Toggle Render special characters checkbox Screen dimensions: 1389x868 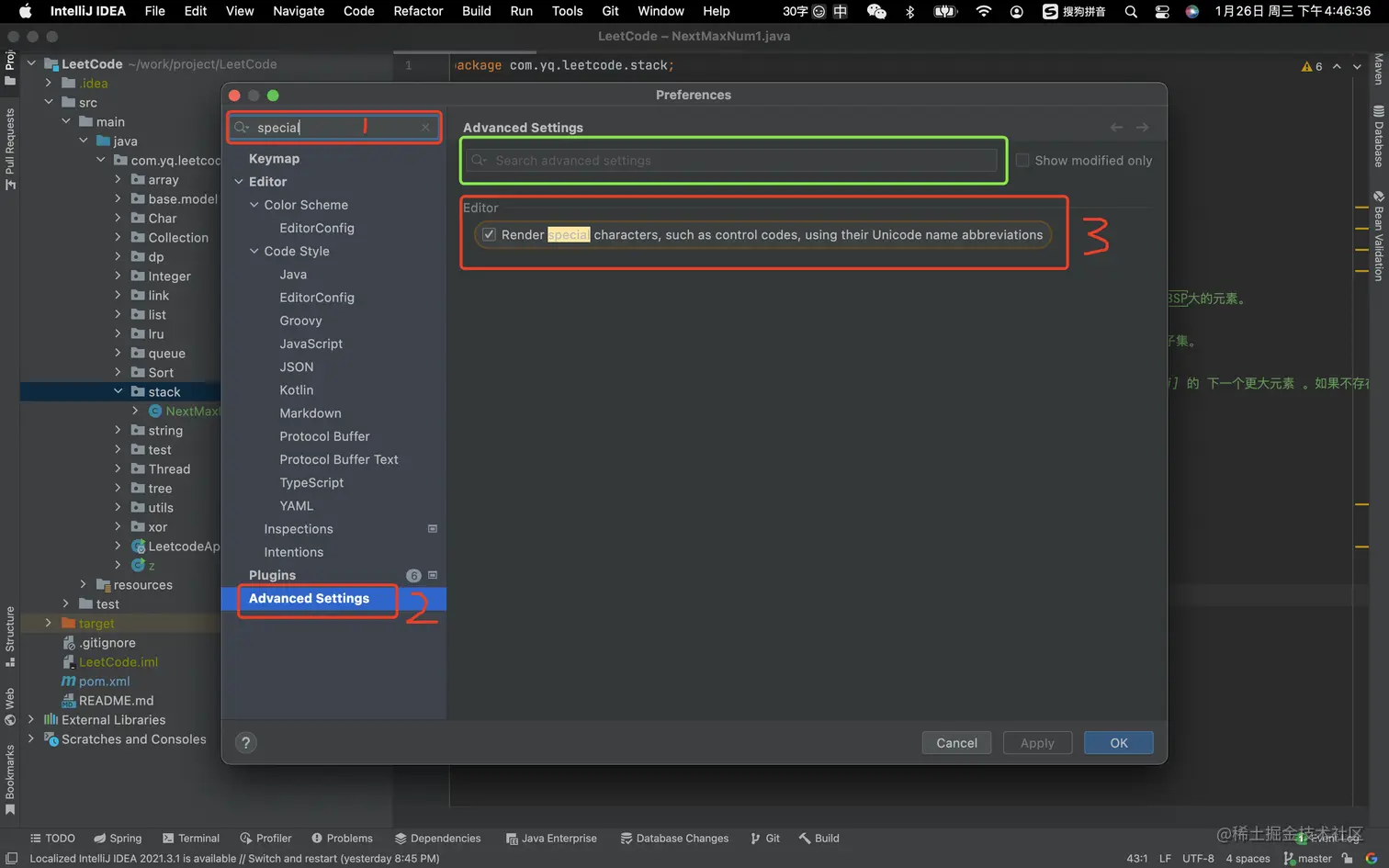click(x=489, y=234)
